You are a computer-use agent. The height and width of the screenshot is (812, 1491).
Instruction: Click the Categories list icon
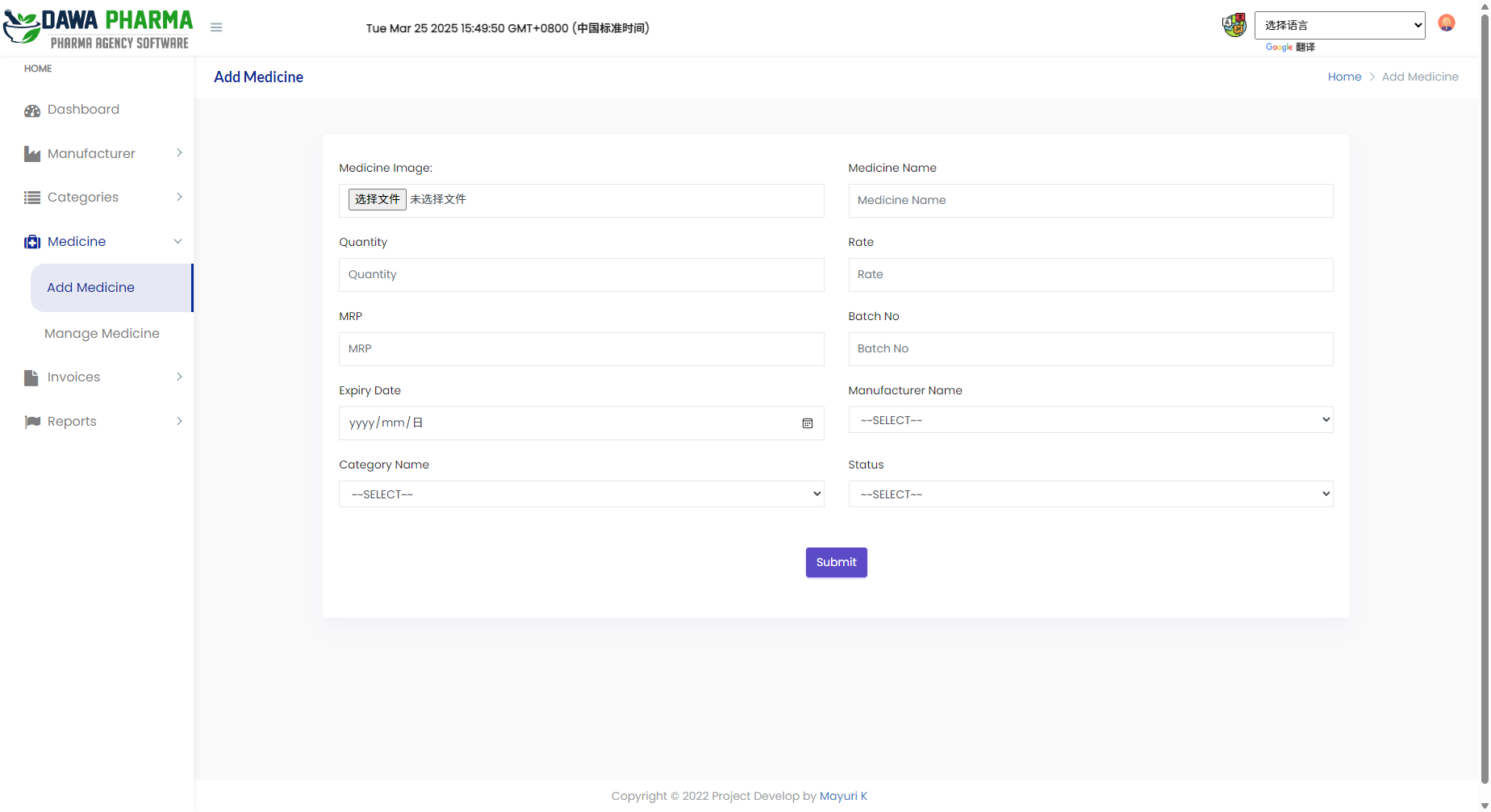coord(32,198)
